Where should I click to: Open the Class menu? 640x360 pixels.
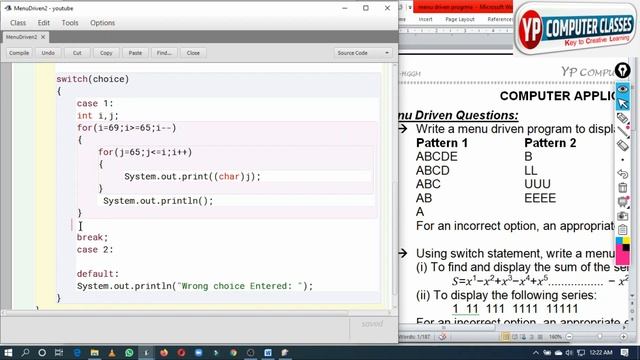coord(18,23)
